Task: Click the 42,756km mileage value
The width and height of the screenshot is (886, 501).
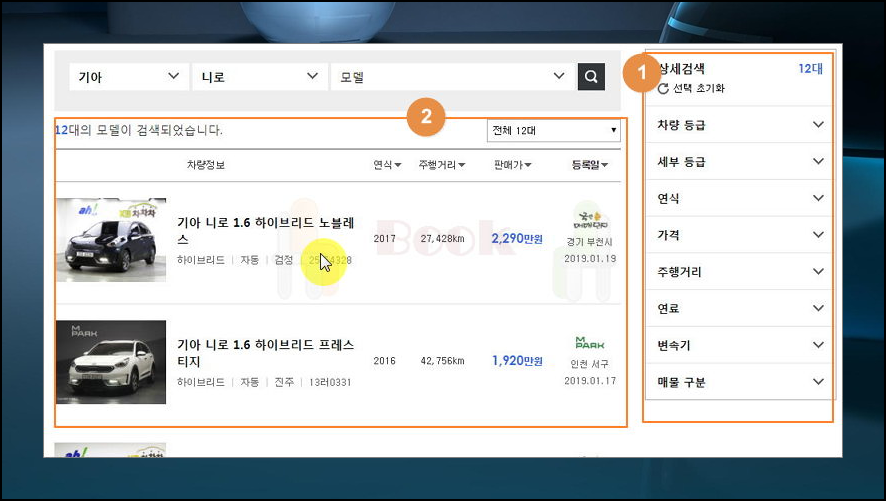Action: (442, 360)
